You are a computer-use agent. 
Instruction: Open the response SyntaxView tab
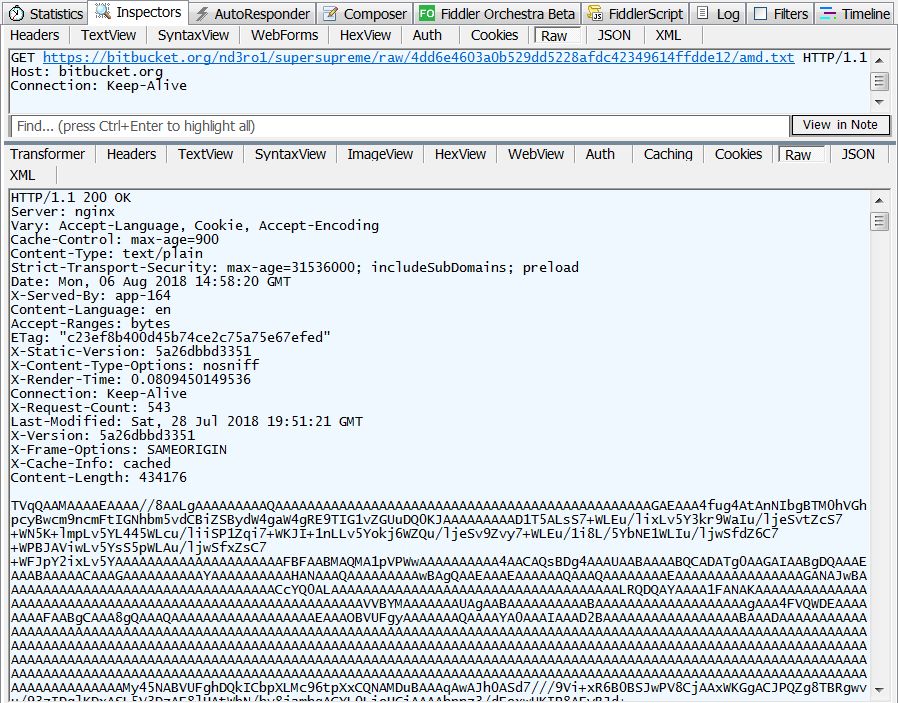(x=290, y=155)
